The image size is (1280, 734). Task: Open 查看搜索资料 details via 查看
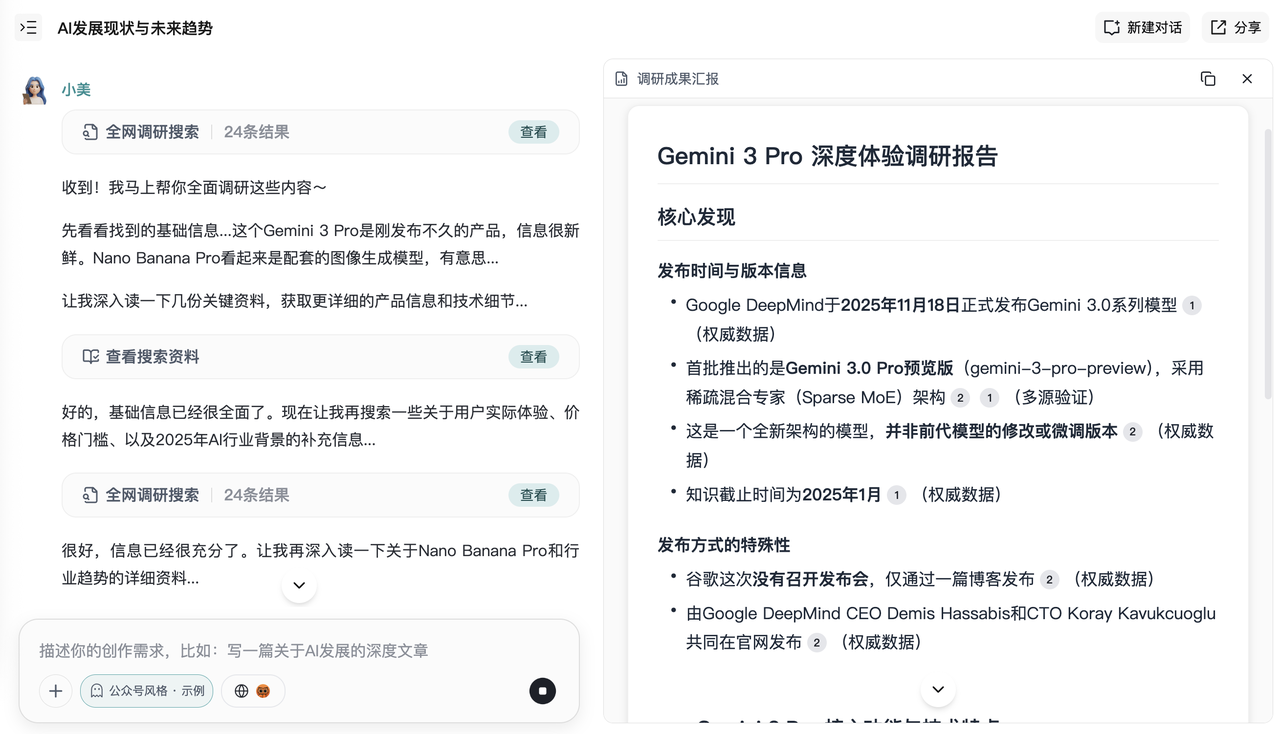point(533,357)
